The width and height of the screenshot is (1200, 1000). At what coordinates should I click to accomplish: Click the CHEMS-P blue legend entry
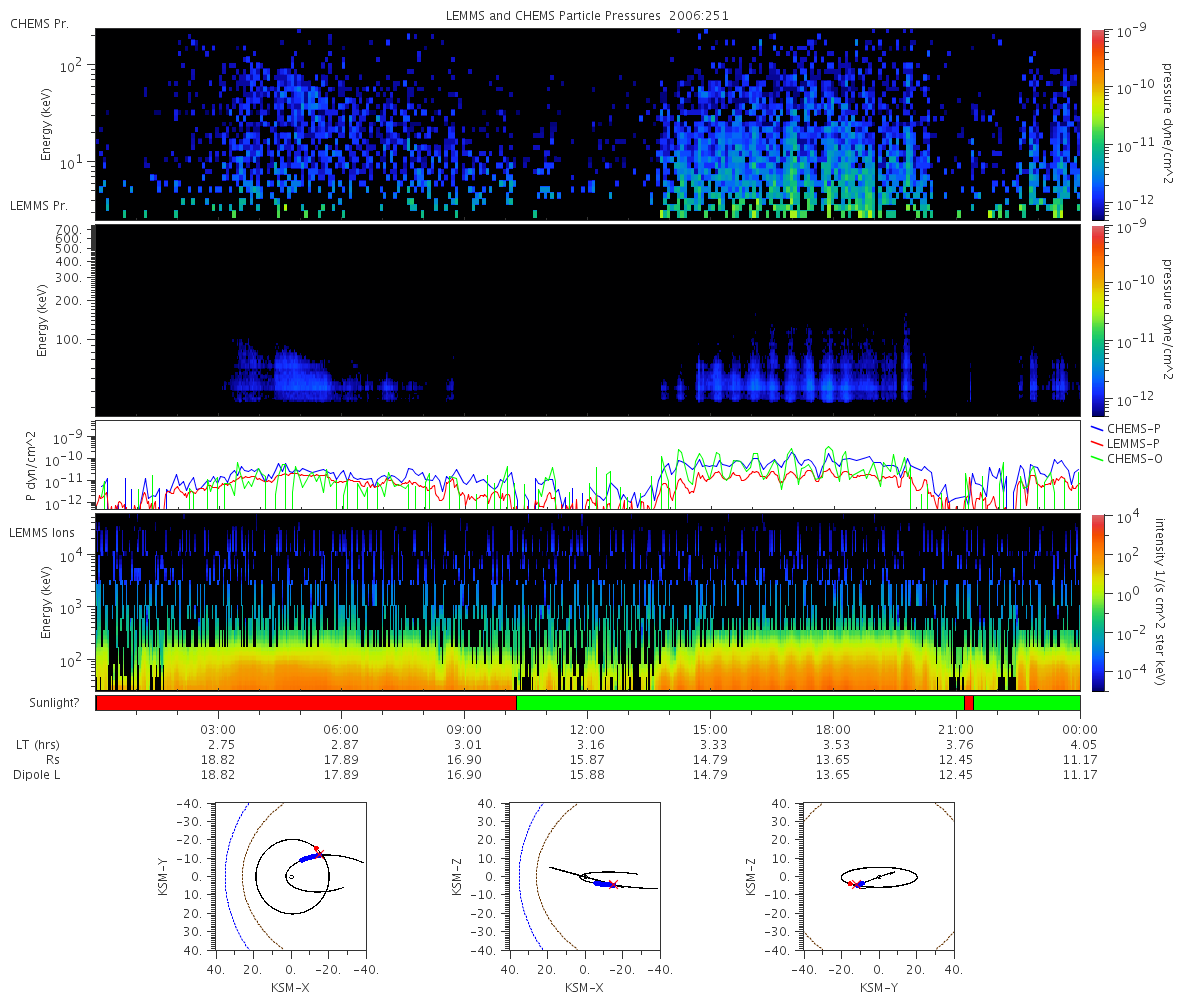pos(1127,427)
